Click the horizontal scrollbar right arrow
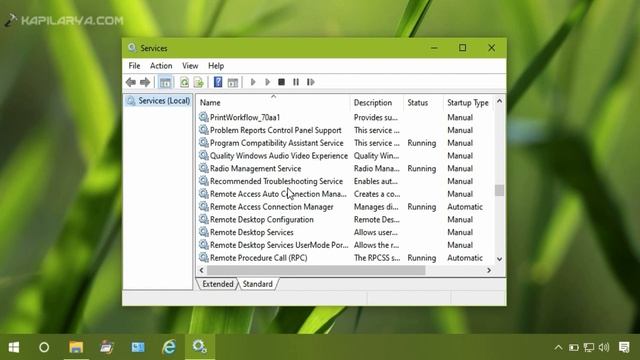 [489, 270]
